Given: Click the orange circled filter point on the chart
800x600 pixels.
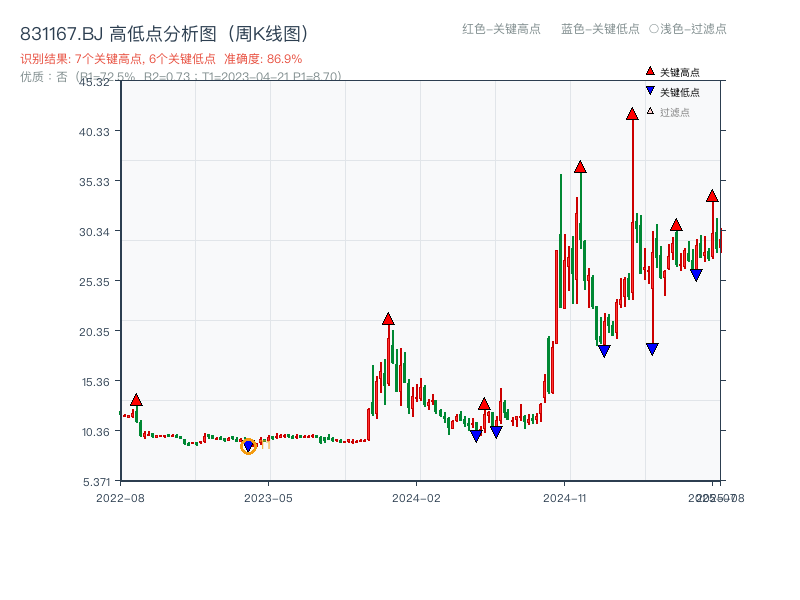Looking at the screenshot, I should coord(249,447).
